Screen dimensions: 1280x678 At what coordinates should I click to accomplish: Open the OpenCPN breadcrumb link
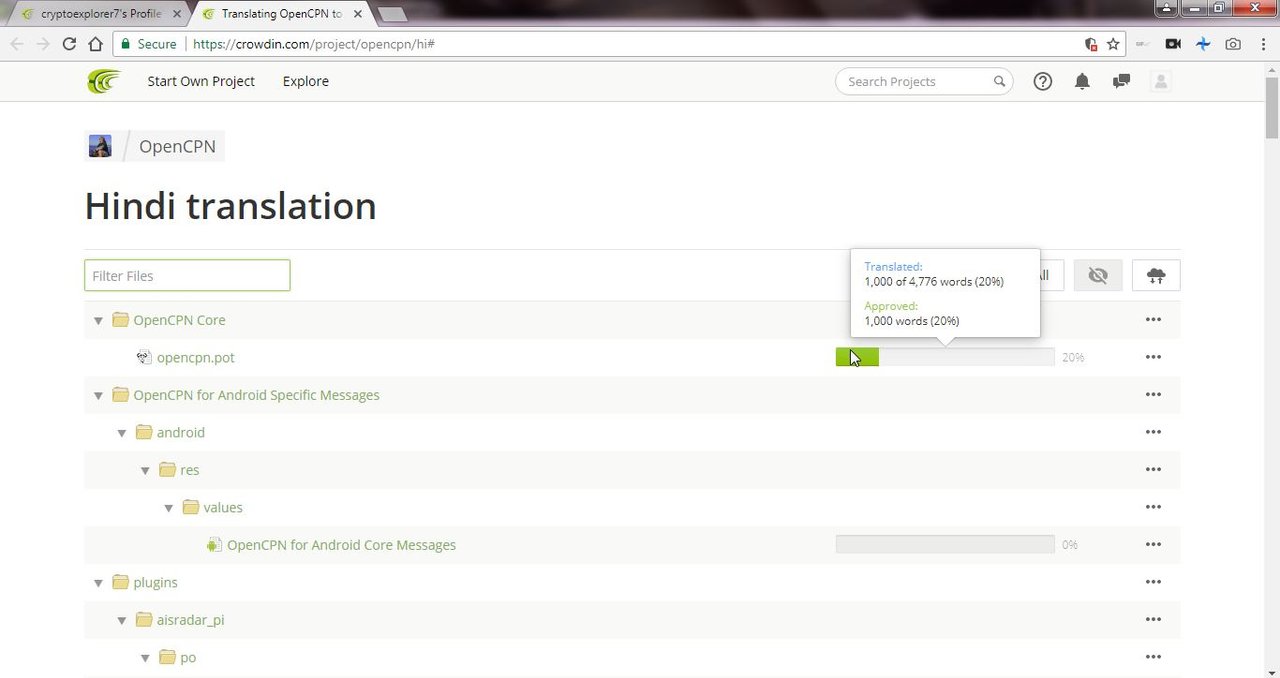click(177, 146)
